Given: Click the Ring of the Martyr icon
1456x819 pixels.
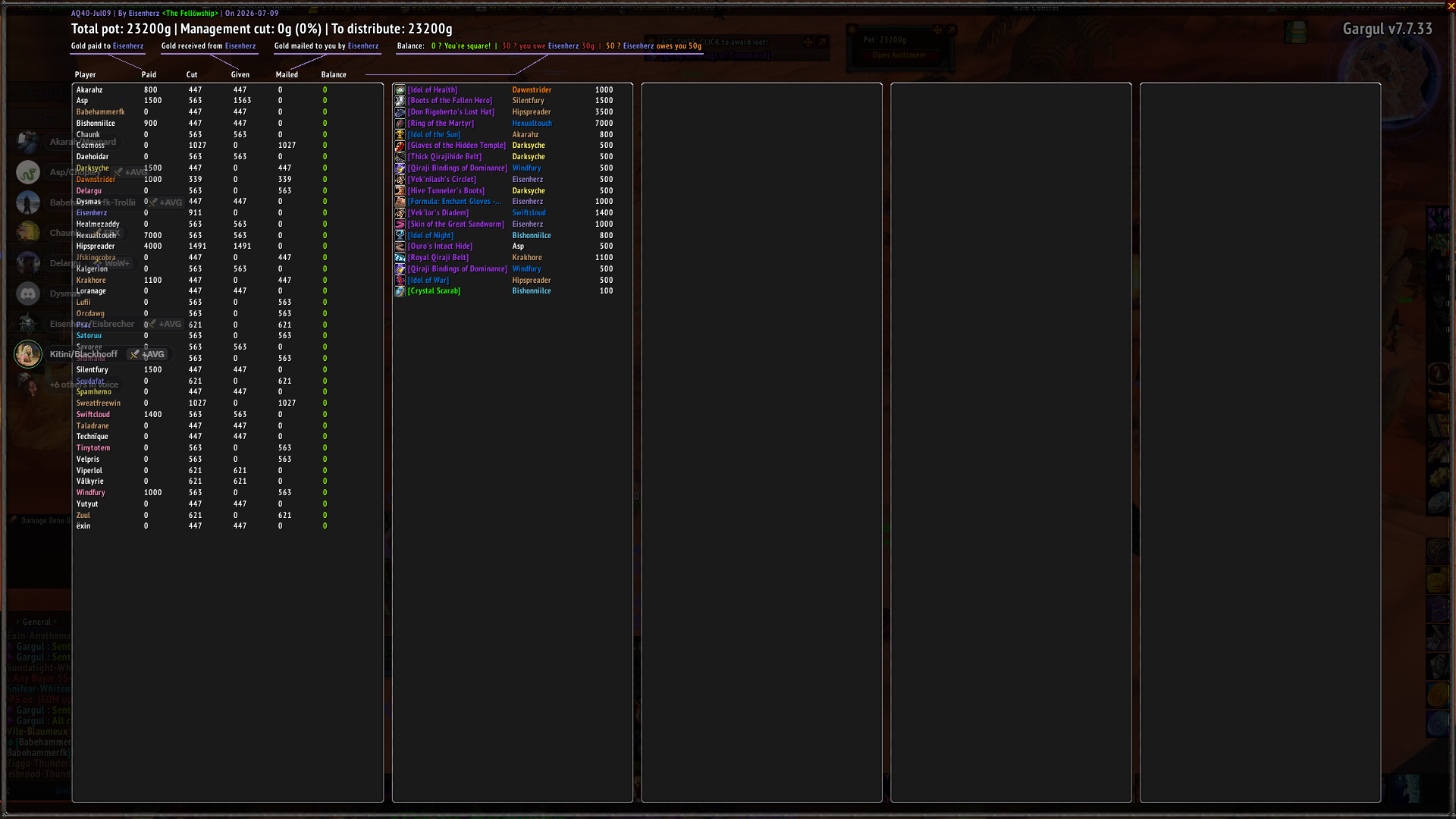Looking at the screenshot, I should (400, 124).
